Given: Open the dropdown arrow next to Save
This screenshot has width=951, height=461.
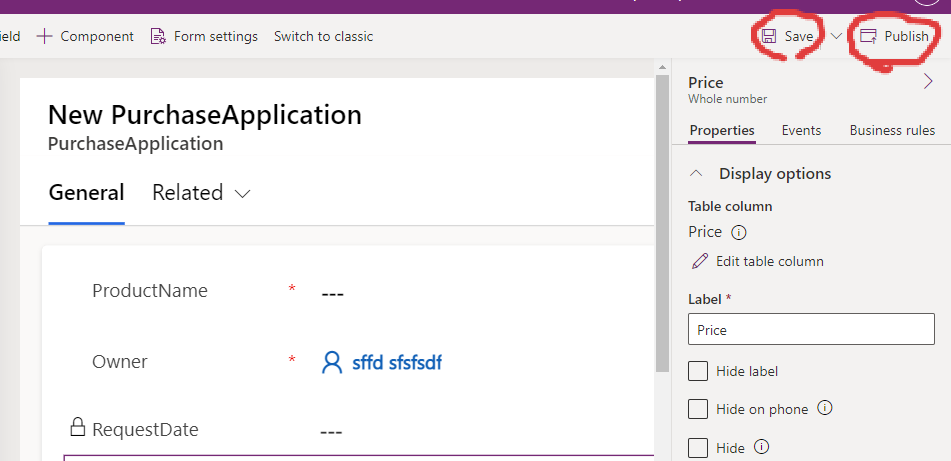Looking at the screenshot, I should [836, 36].
